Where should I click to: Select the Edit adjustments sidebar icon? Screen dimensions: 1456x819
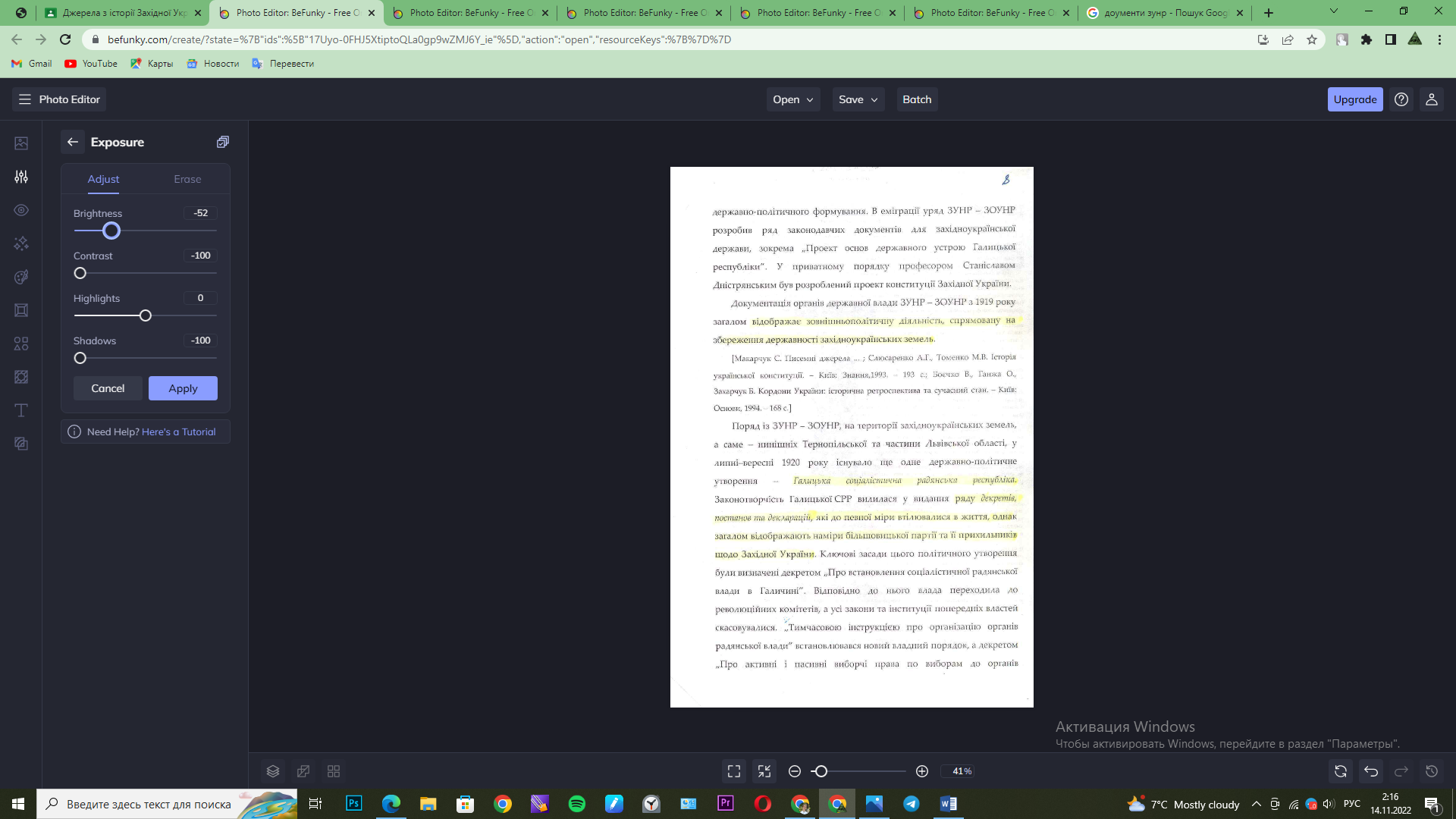coord(21,177)
